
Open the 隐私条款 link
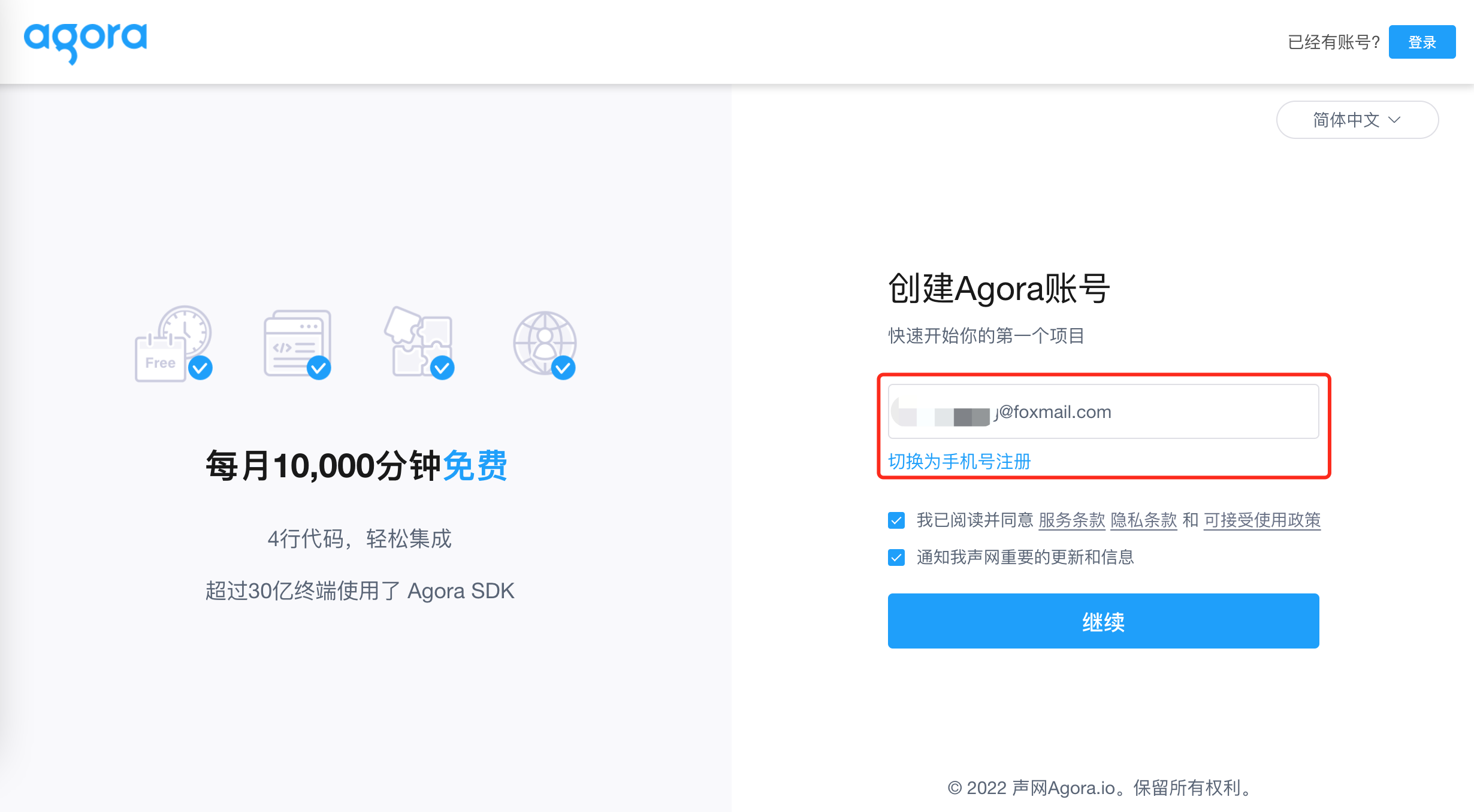pos(1144,520)
